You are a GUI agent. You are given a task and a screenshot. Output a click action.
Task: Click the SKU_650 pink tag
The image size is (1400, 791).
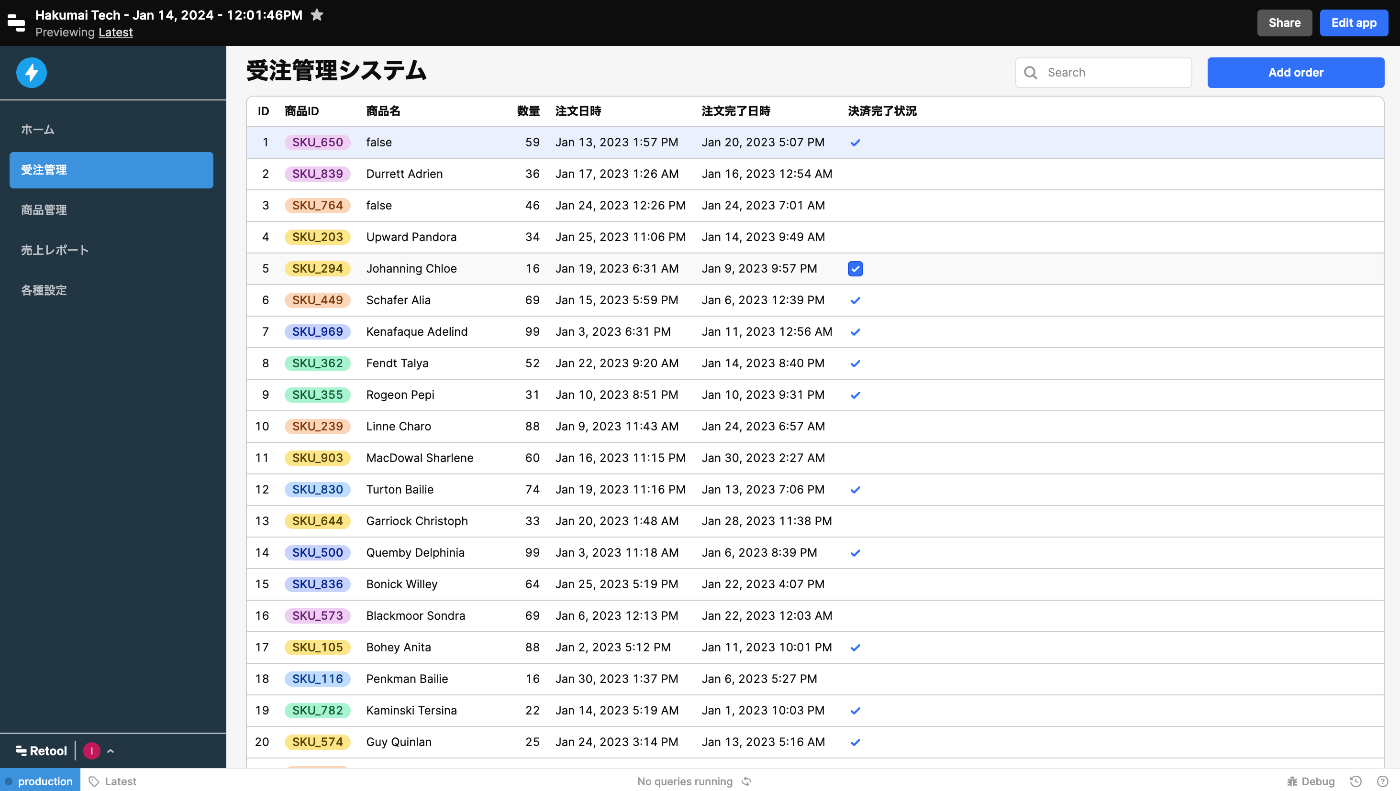318,142
